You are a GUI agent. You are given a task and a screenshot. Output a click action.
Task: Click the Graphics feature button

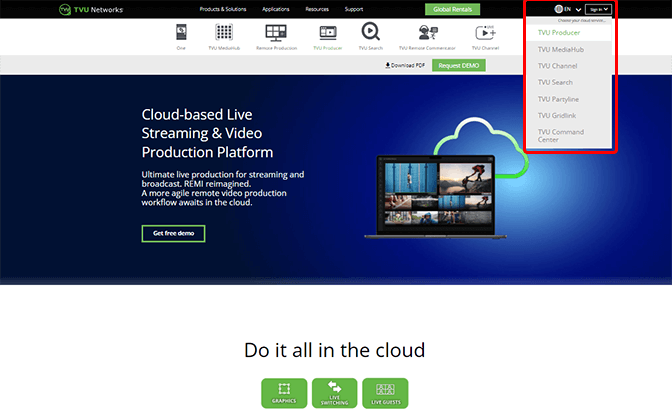[x=283, y=393]
